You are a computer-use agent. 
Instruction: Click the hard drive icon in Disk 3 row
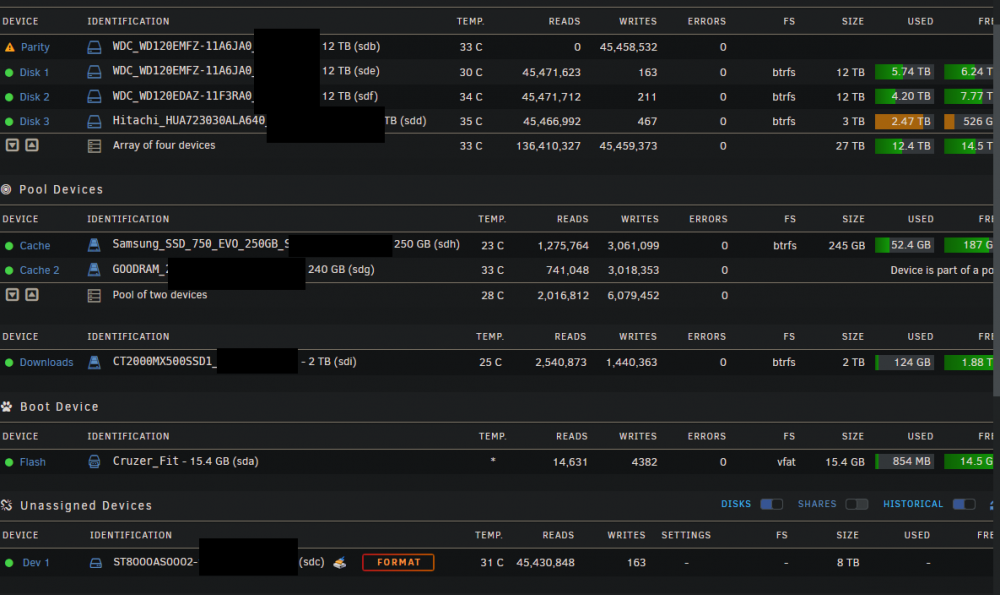pos(94,121)
